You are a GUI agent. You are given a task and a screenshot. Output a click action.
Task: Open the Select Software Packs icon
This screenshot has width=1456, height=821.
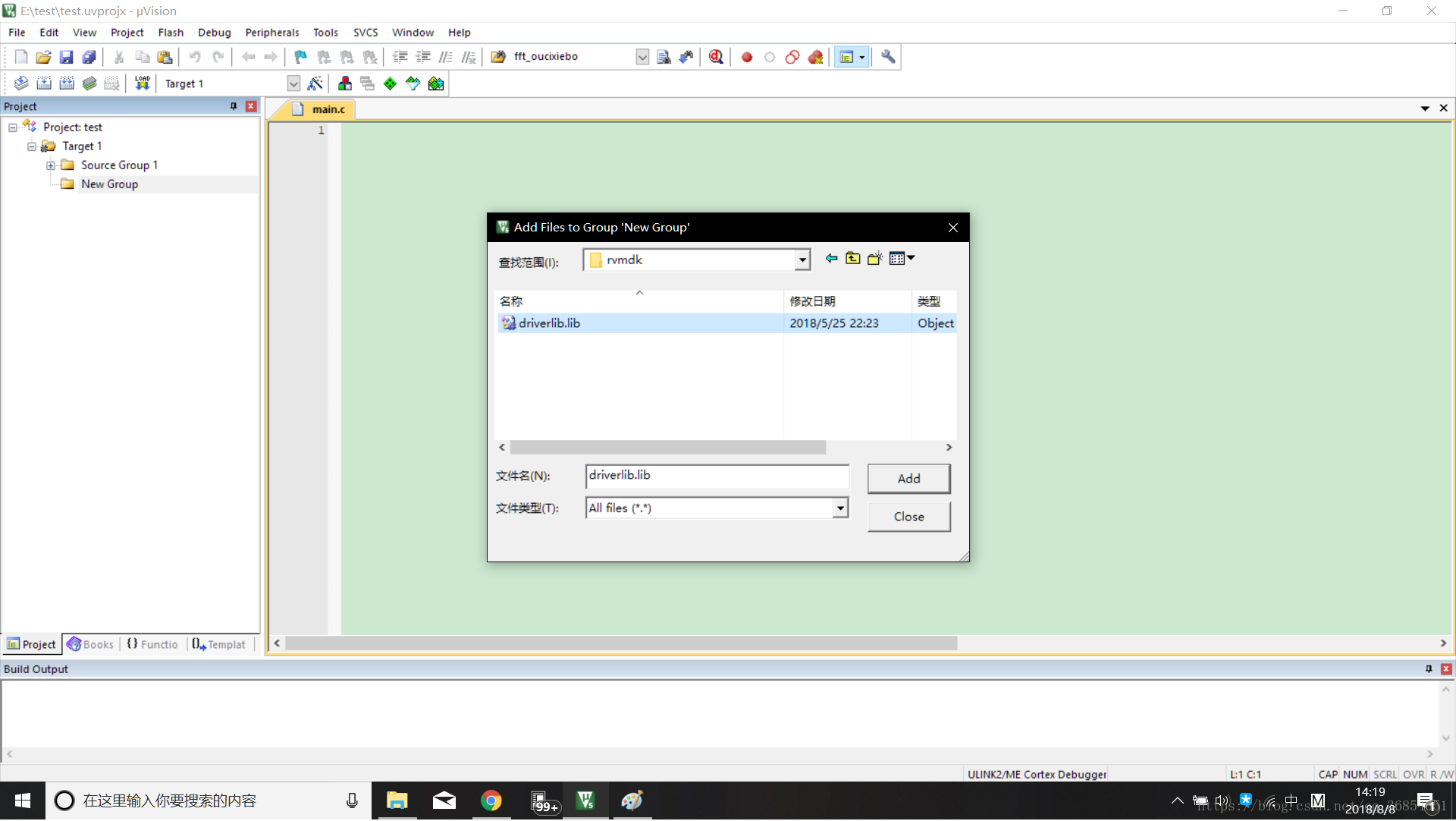pyautogui.click(x=413, y=83)
